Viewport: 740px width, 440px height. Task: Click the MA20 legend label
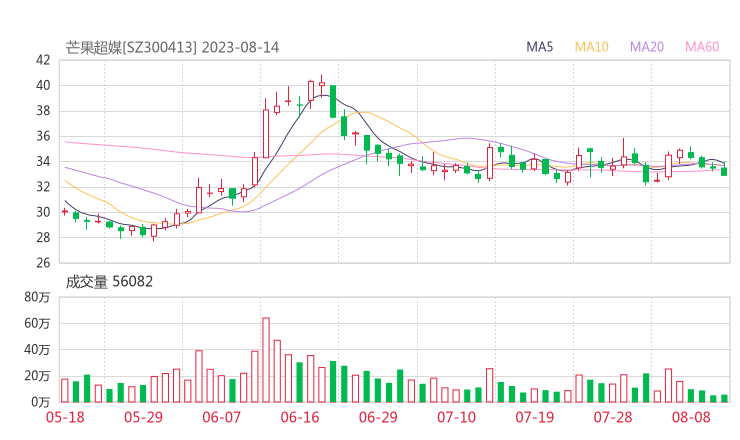[647, 47]
